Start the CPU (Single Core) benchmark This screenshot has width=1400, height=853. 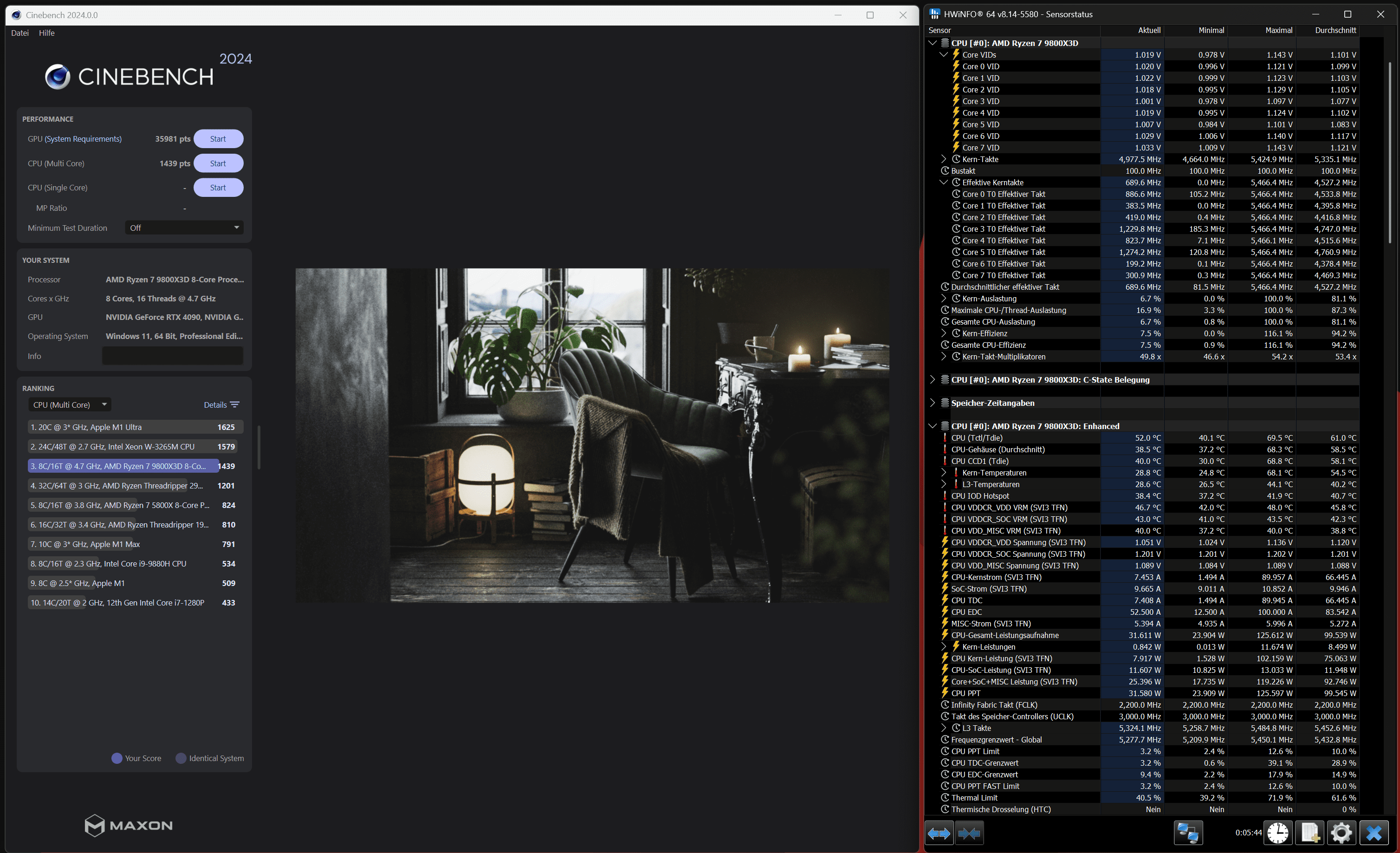tap(218, 188)
